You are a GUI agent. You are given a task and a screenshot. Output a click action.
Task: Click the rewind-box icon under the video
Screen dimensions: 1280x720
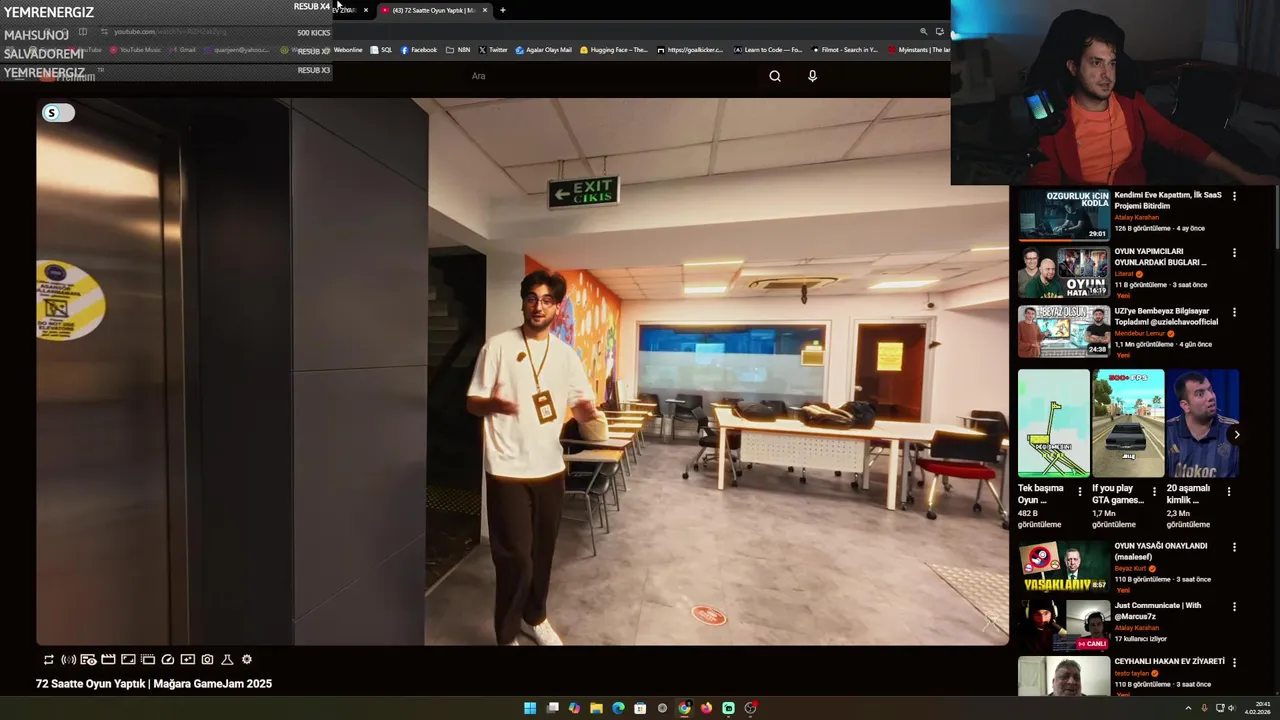(x=187, y=660)
